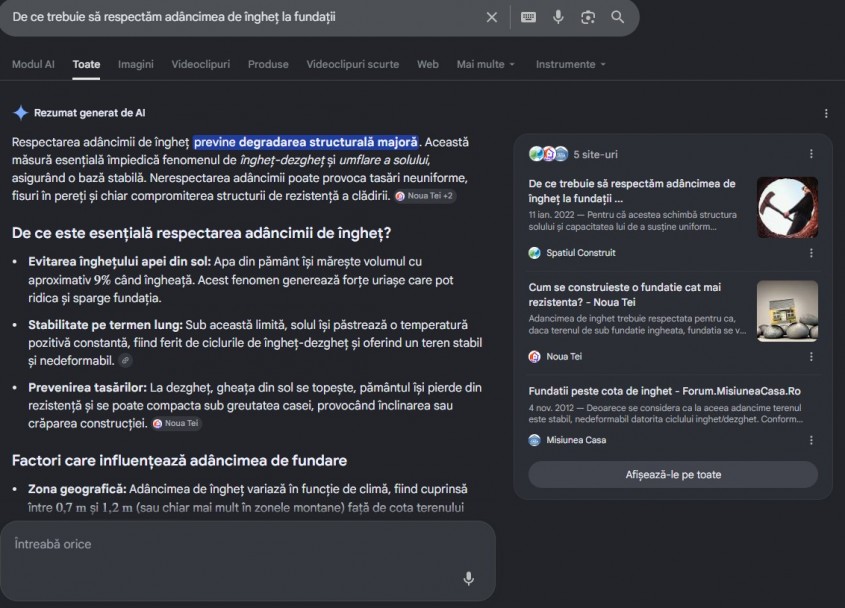Open 'De ce trebuie să respectăm adâncimea' result

tap(632, 191)
